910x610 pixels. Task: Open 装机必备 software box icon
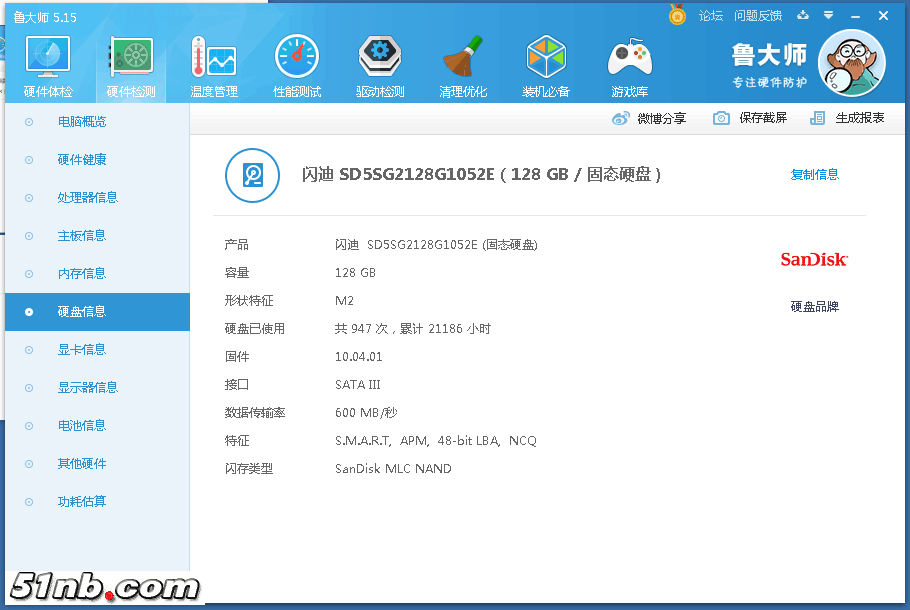[546, 66]
